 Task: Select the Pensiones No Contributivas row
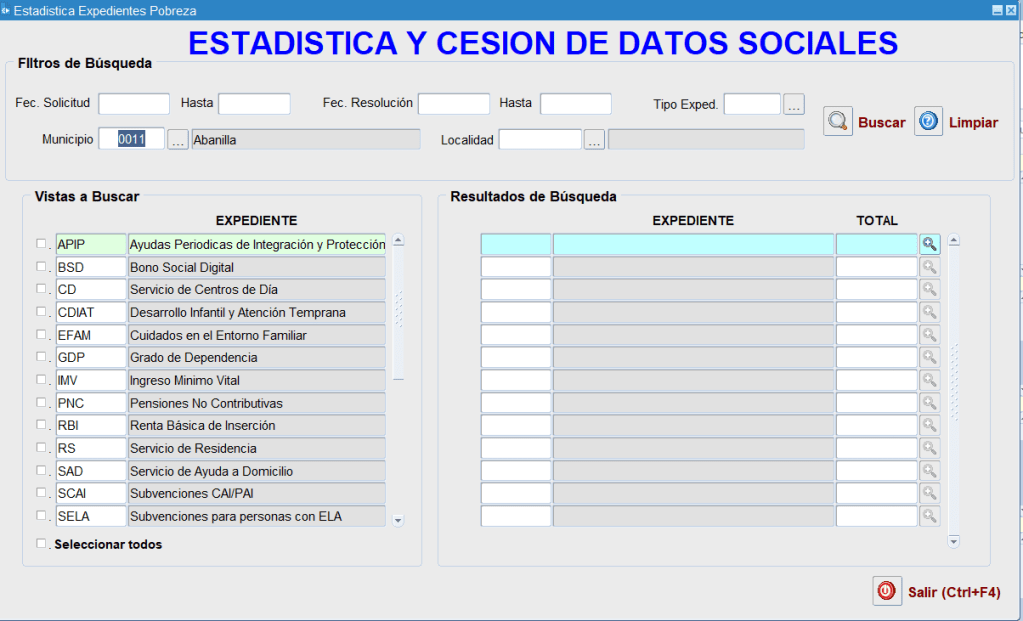(256, 403)
